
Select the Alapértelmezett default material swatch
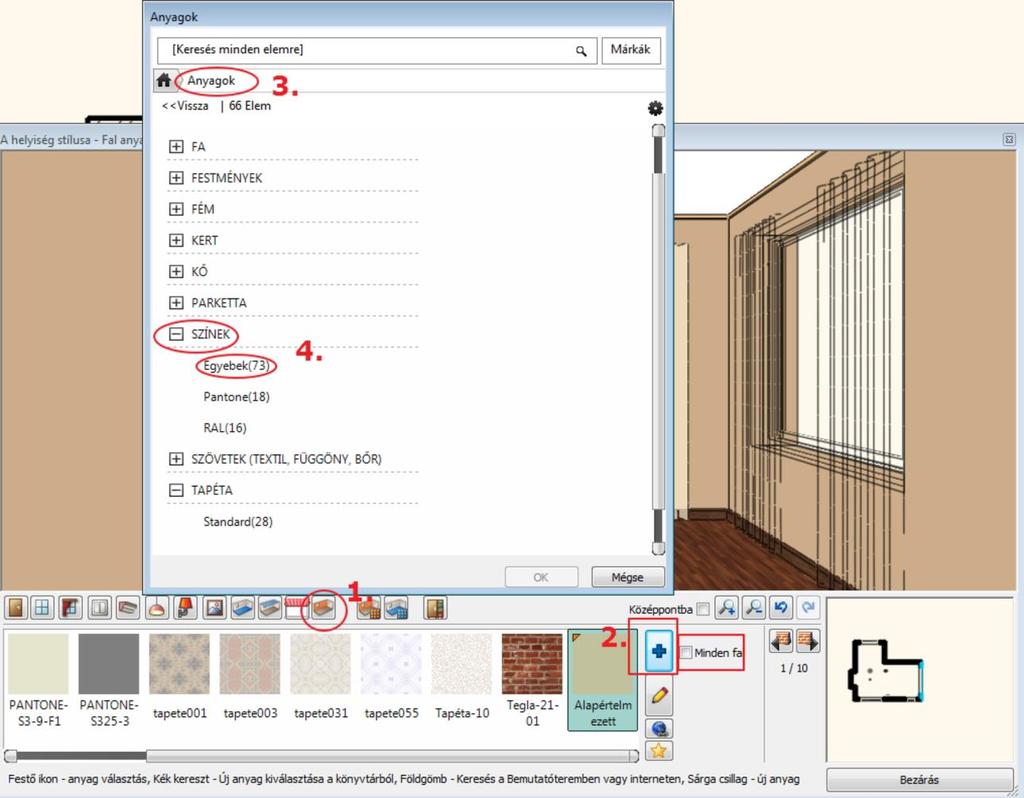coord(603,679)
